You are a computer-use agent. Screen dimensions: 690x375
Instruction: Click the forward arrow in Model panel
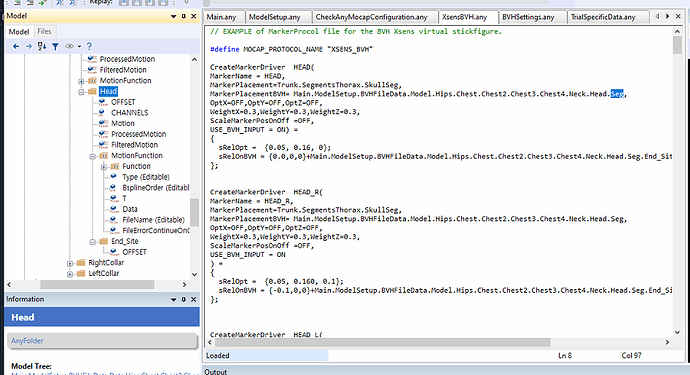(x=29, y=46)
